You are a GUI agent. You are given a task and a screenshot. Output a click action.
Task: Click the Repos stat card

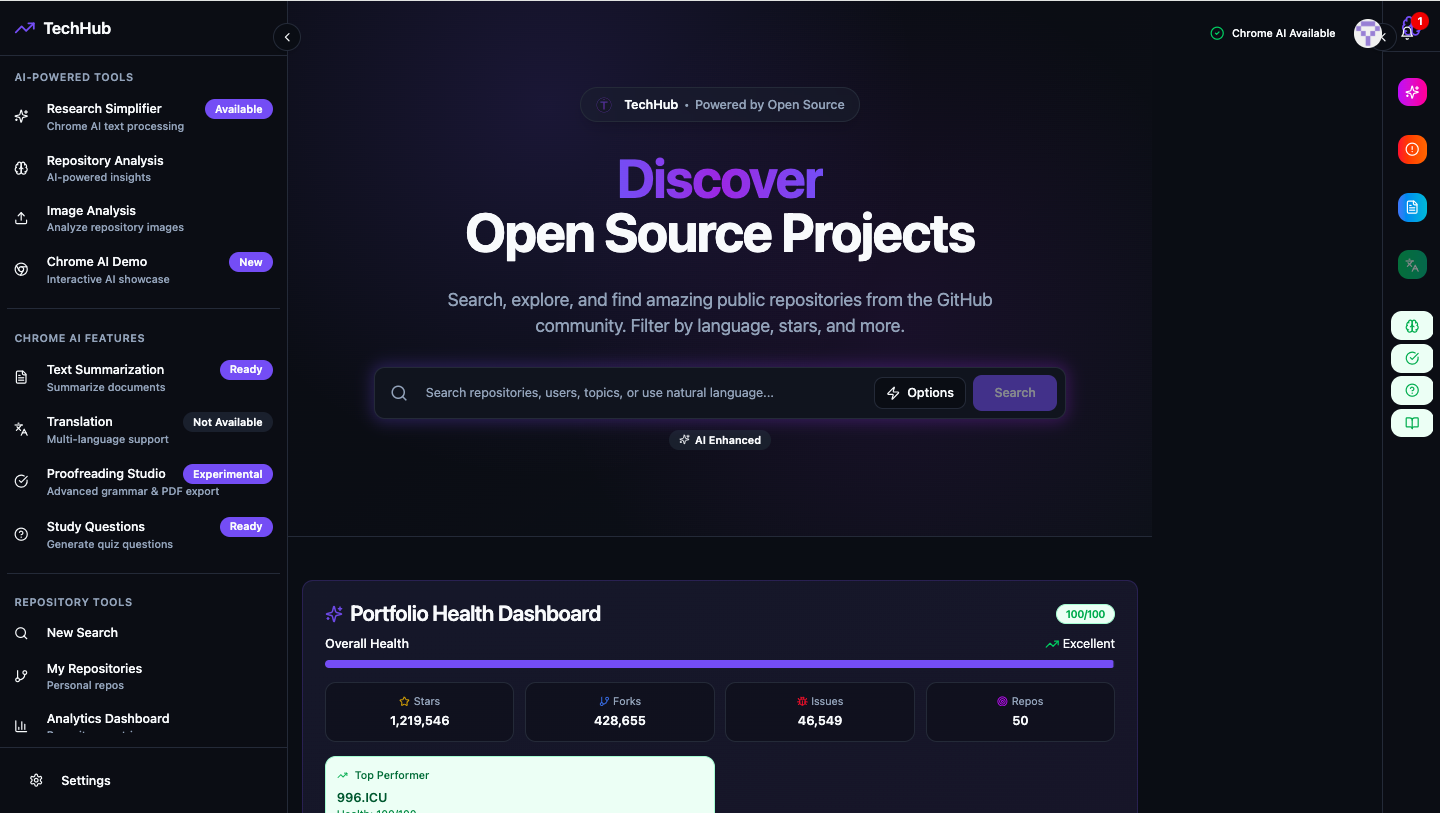[1020, 712]
